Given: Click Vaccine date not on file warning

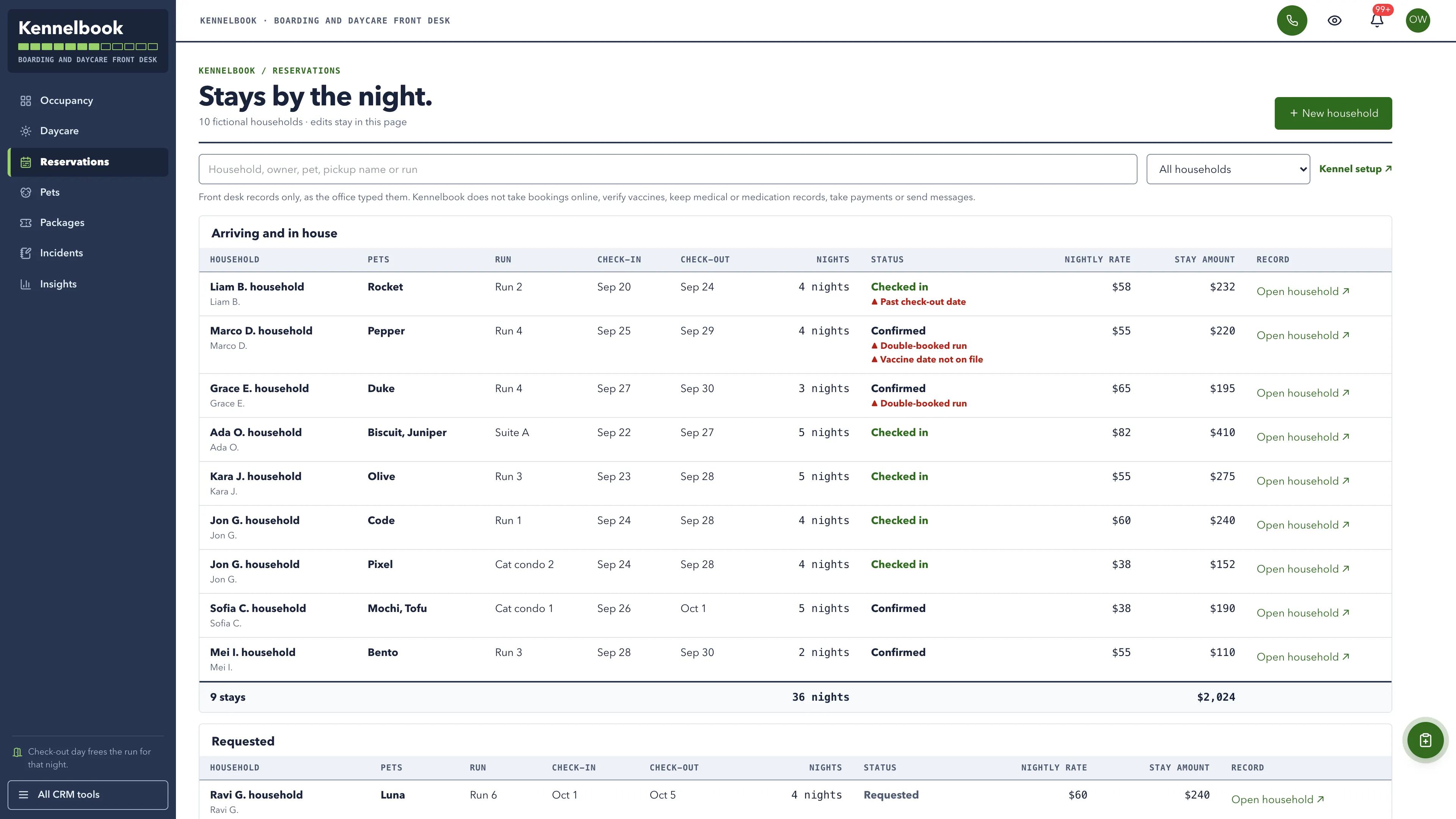Looking at the screenshot, I should pos(927,359).
